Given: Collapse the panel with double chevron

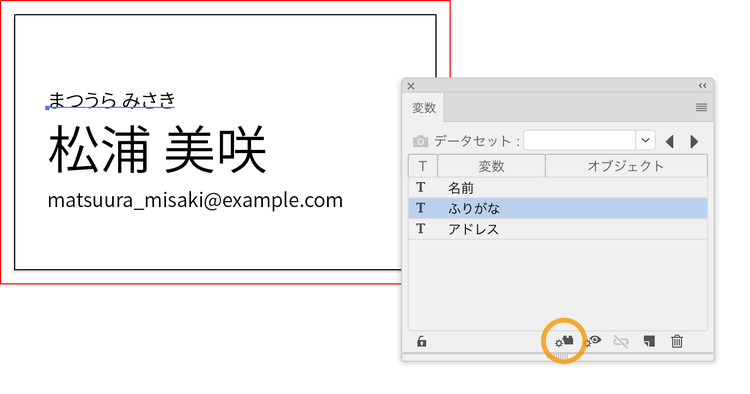Looking at the screenshot, I should pos(702,86).
